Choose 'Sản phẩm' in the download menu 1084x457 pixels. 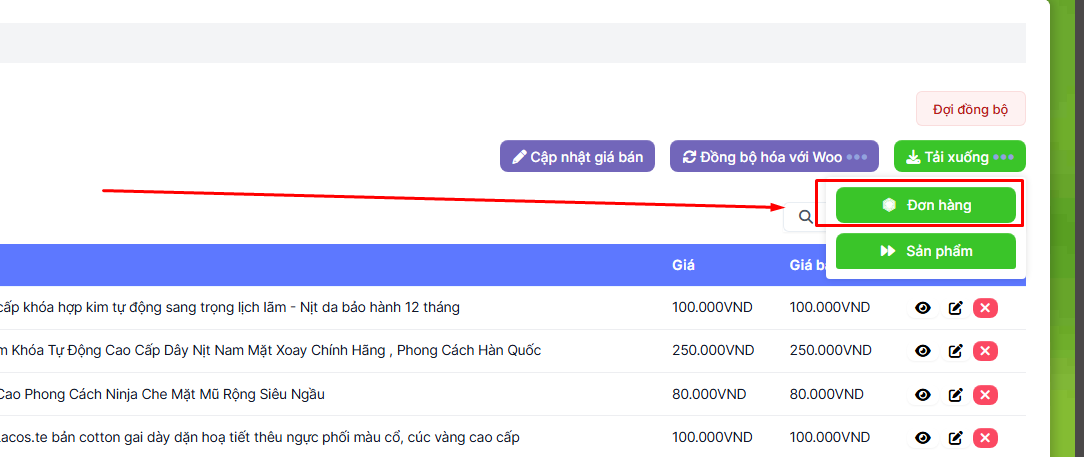click(925, 251)
